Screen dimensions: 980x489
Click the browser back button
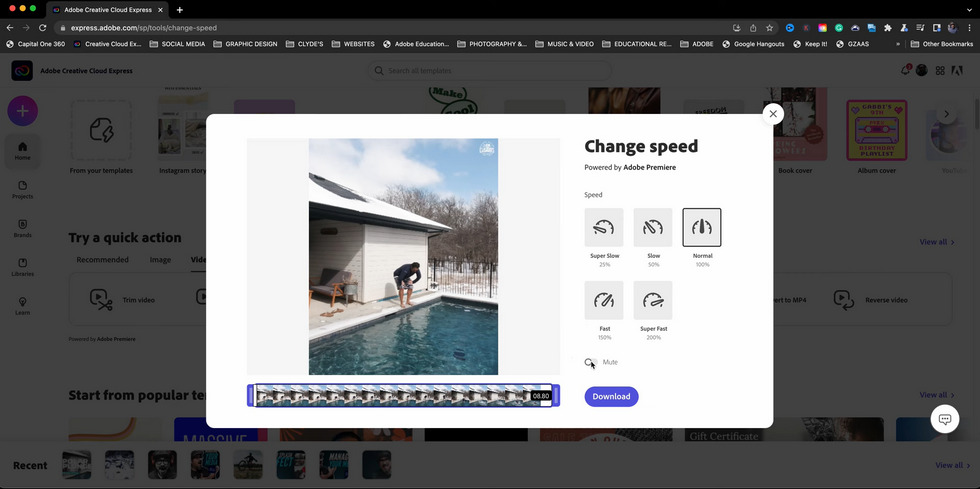pos(9,28)
